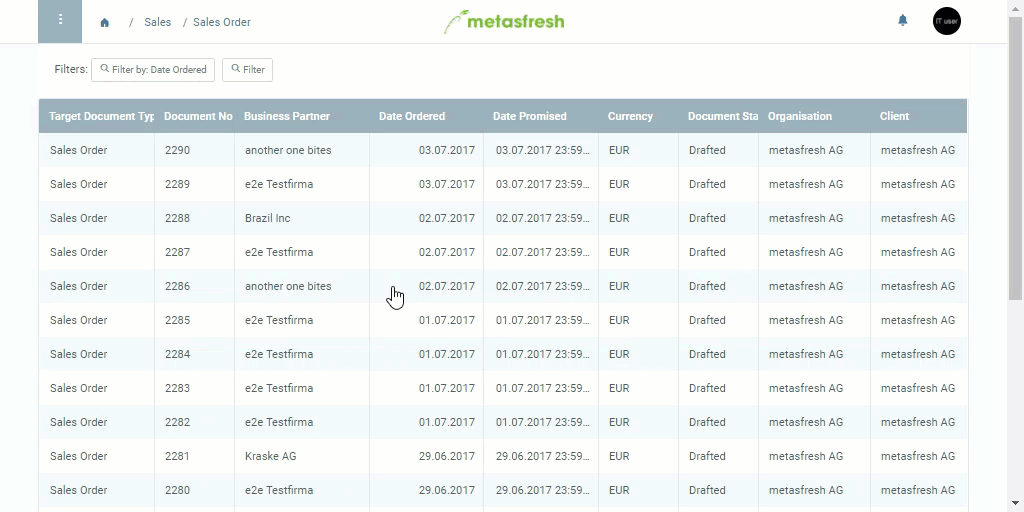
Task: Select the Kraske AG order row
Action: click(503, 456)
